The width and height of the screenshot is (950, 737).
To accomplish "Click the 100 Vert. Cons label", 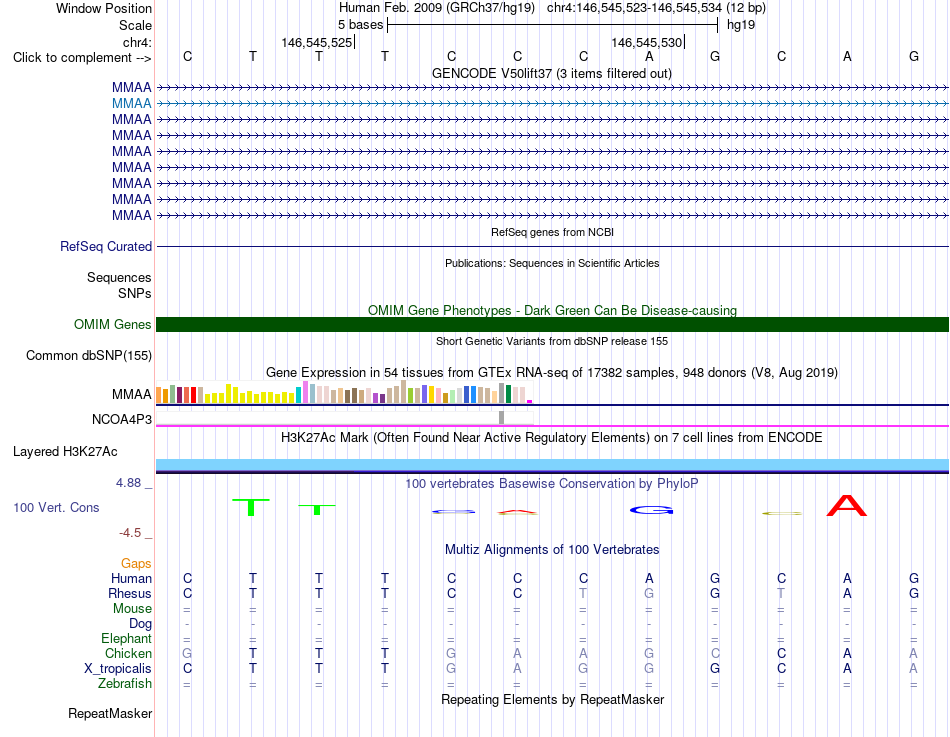I will pos(56,508).
